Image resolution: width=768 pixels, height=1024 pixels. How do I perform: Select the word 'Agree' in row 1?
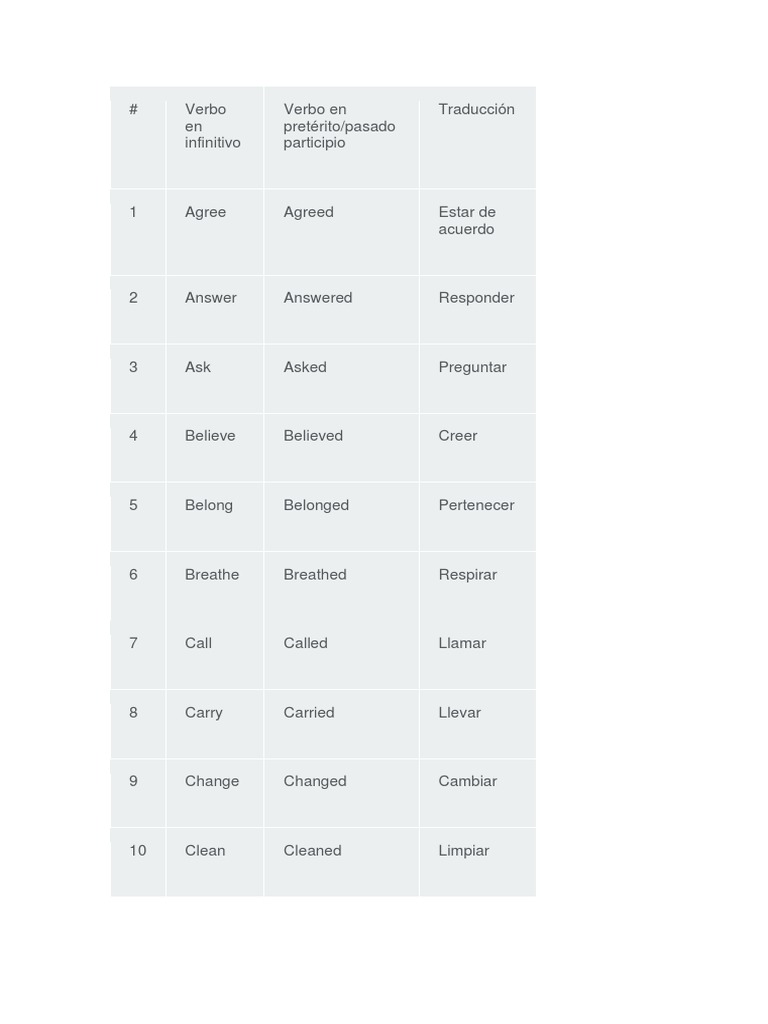tap(205, 212)
